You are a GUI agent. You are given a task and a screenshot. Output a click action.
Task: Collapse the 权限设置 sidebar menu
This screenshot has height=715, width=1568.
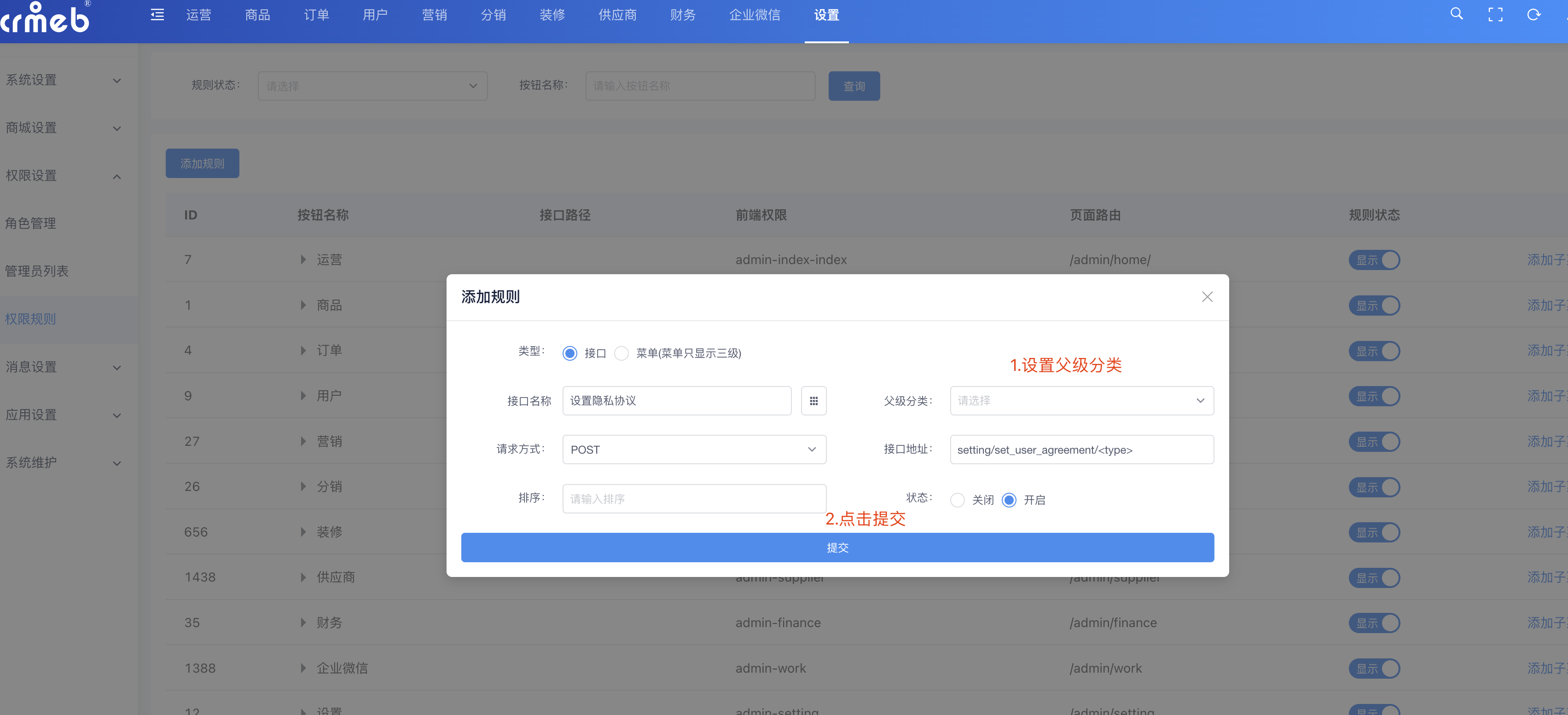click(x=69, y=176)
